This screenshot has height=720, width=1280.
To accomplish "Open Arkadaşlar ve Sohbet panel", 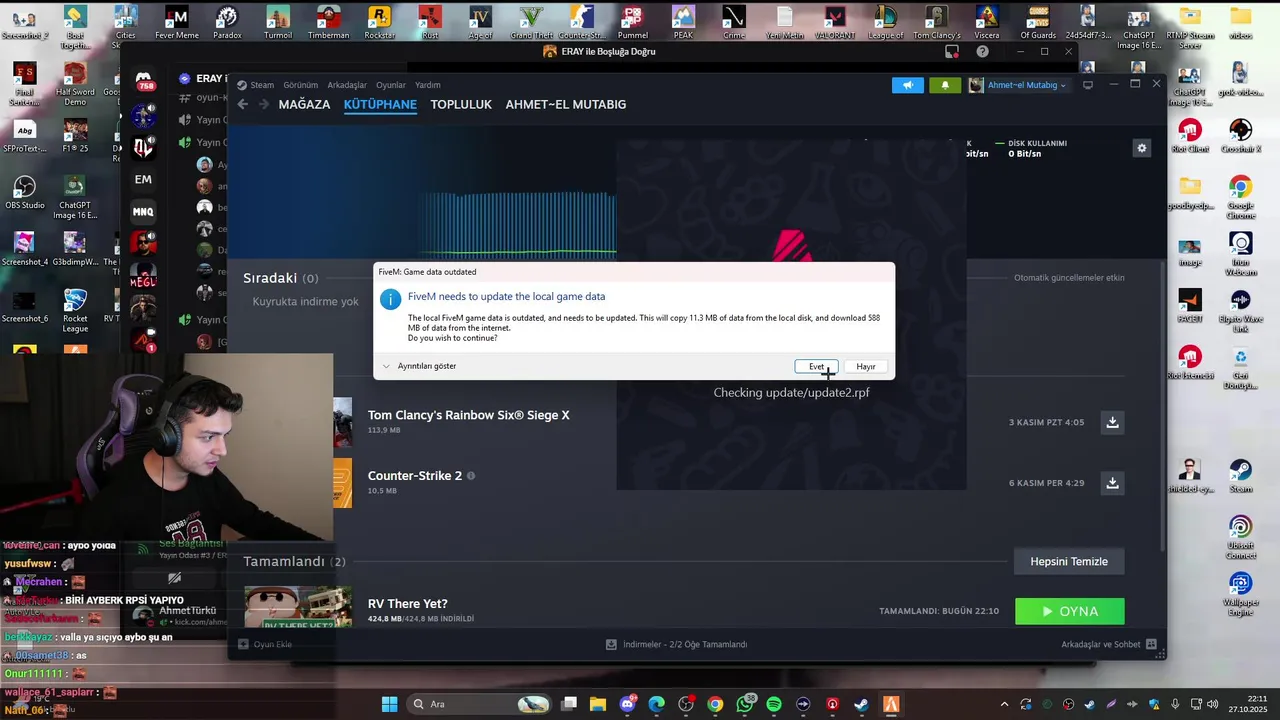I will (x=1109, y=644).
